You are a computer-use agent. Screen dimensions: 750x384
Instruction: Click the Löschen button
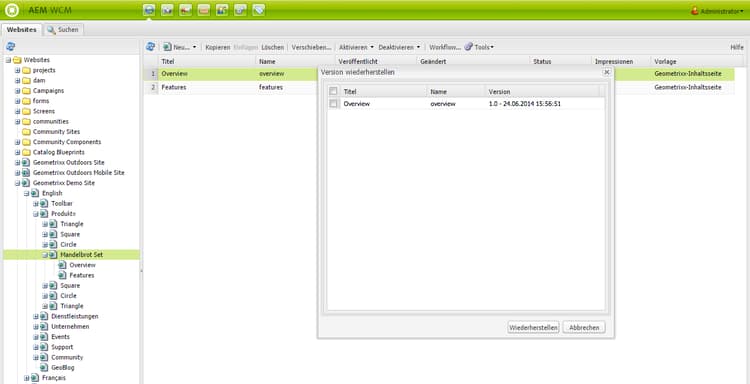pos(273,47)
